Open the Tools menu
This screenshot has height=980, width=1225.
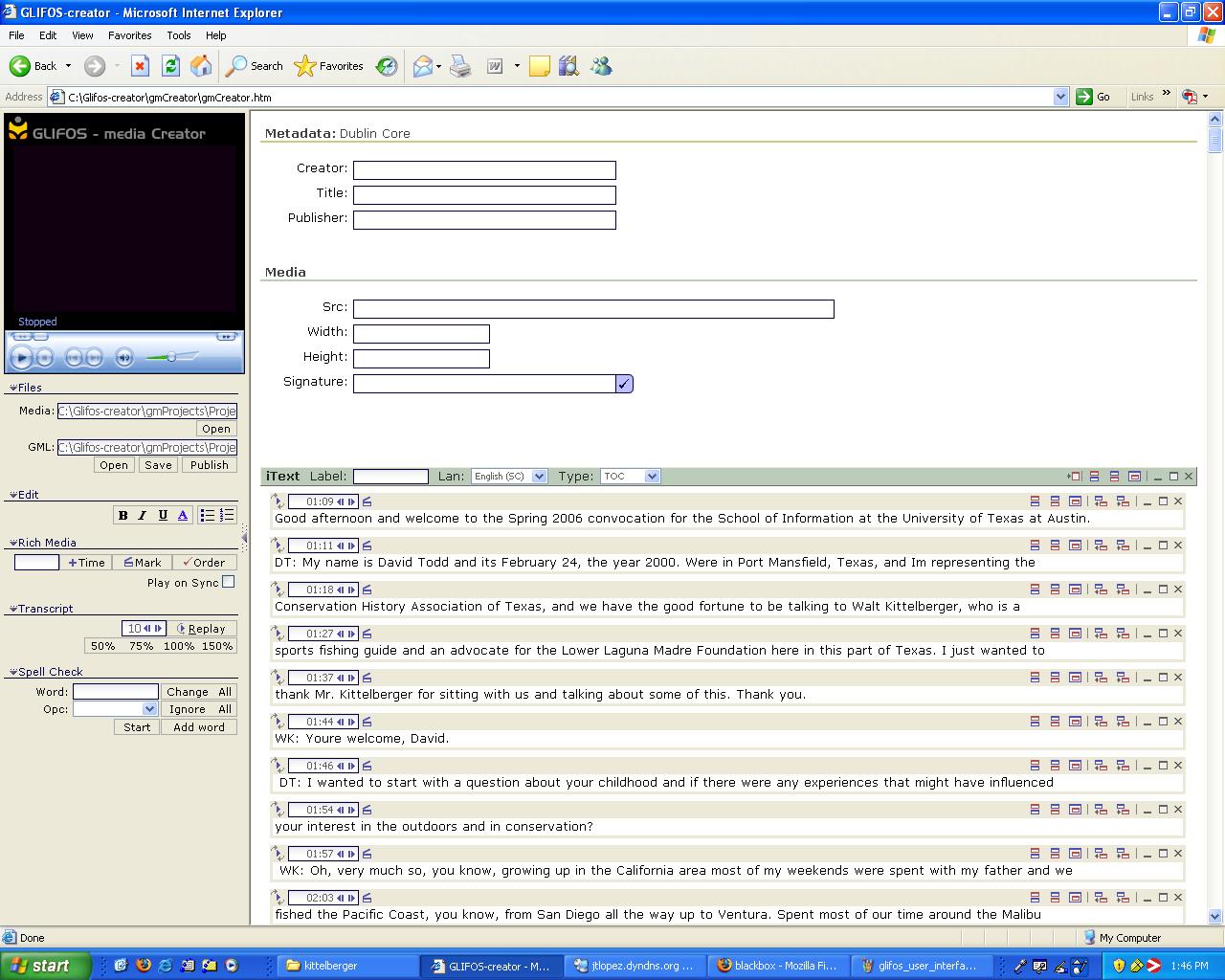[x=179, y=35]
